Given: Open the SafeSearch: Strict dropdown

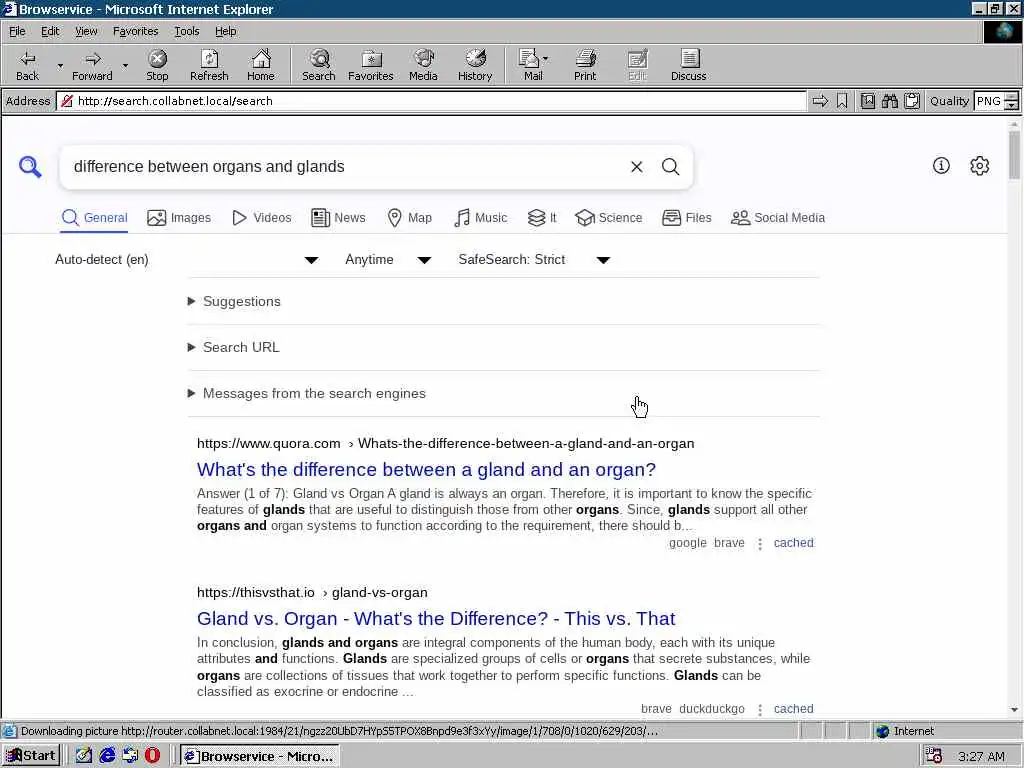Looking at the screenshot, I should pos(534,260).
